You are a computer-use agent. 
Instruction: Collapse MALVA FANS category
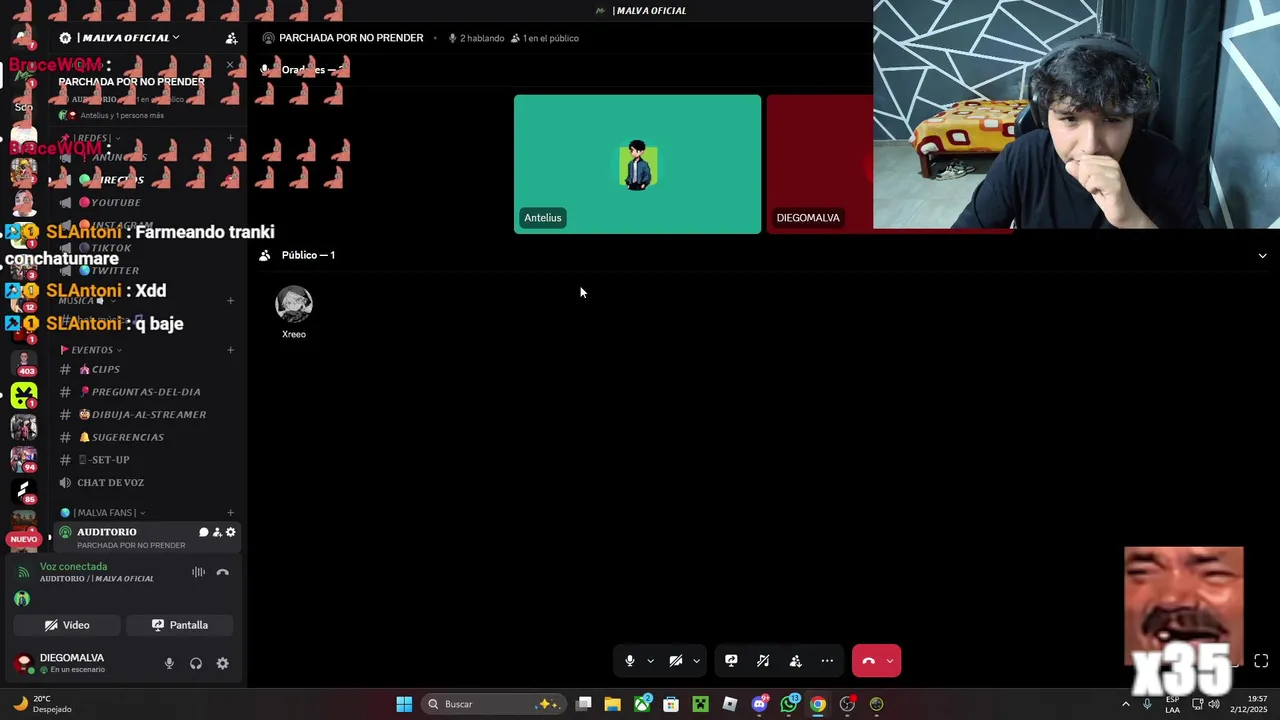click(x=103, y=513)
